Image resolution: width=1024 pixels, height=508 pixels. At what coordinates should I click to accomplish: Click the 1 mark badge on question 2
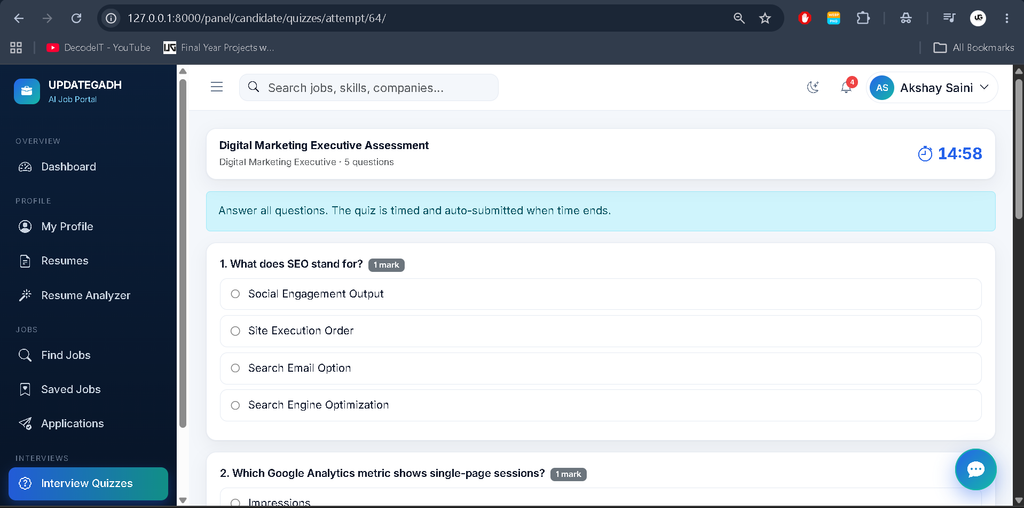568,474
